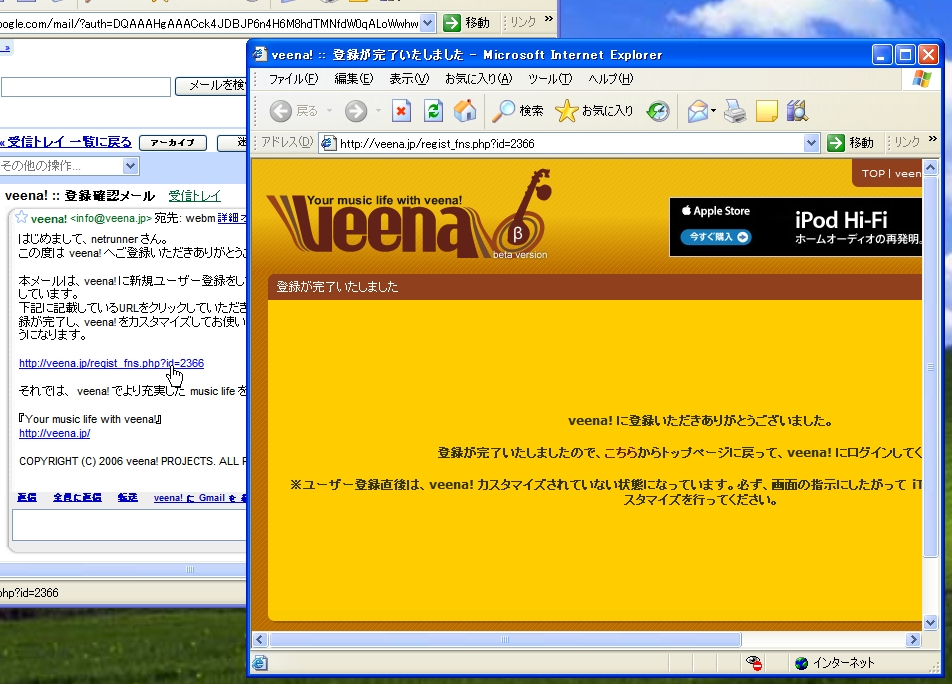Viewport: 952px width, 684px height.
Task: Click the 移動 Go button in the veena! window
Action: click(851, 143)
